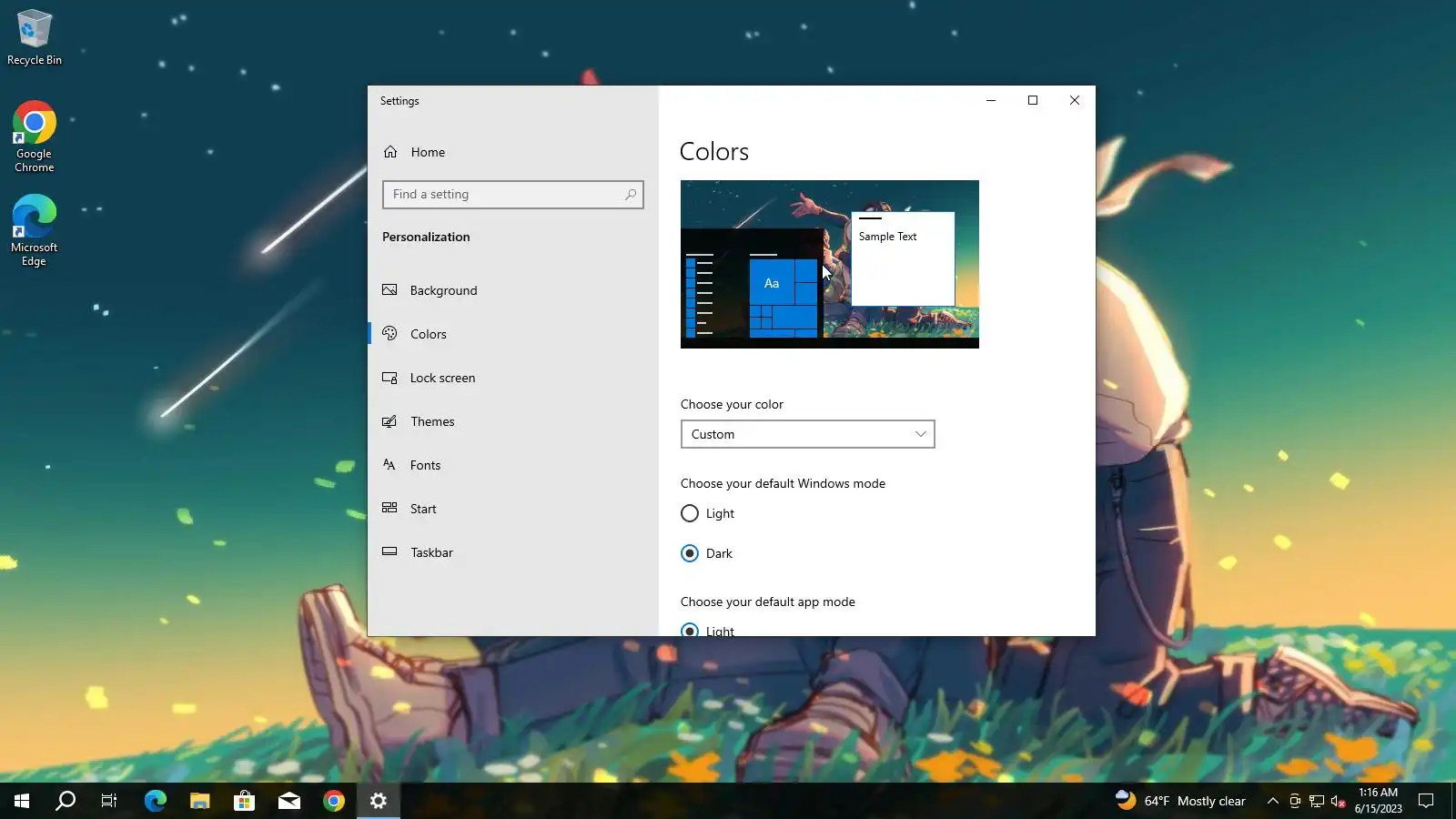This screenshot has height=819, width=1456.
Task: Open the Windows Start menu
Action: [22, 801]
